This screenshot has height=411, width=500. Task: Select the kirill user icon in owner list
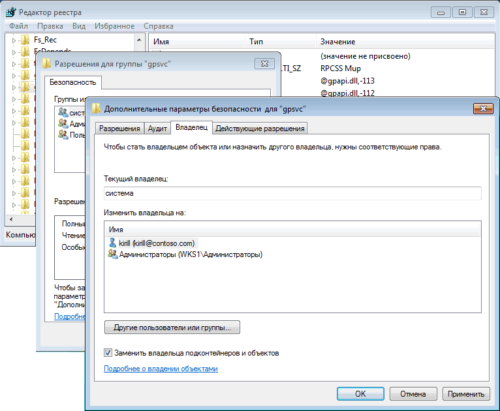click(113, 243)
